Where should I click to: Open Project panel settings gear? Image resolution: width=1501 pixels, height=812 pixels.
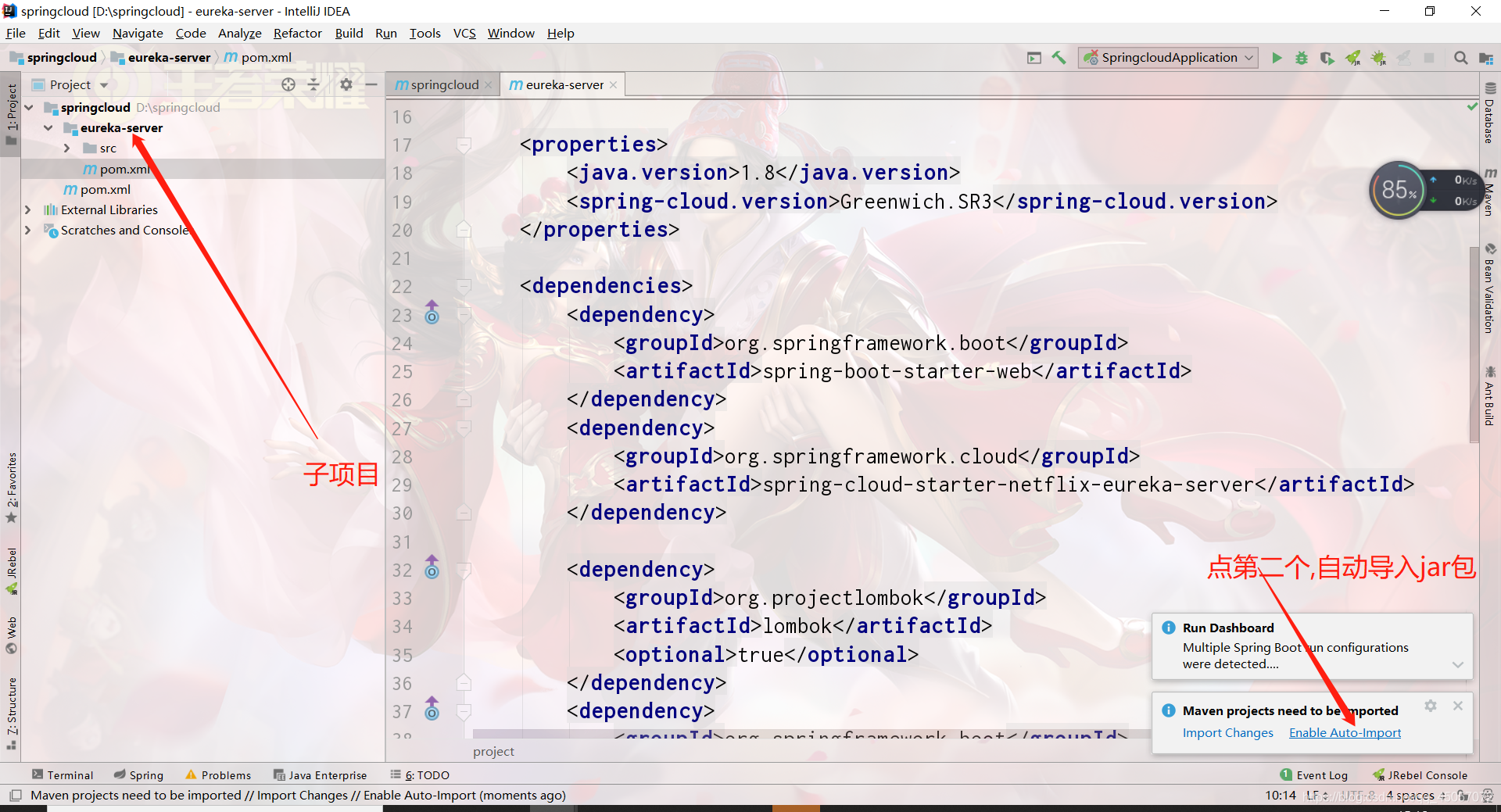[346, 84]
